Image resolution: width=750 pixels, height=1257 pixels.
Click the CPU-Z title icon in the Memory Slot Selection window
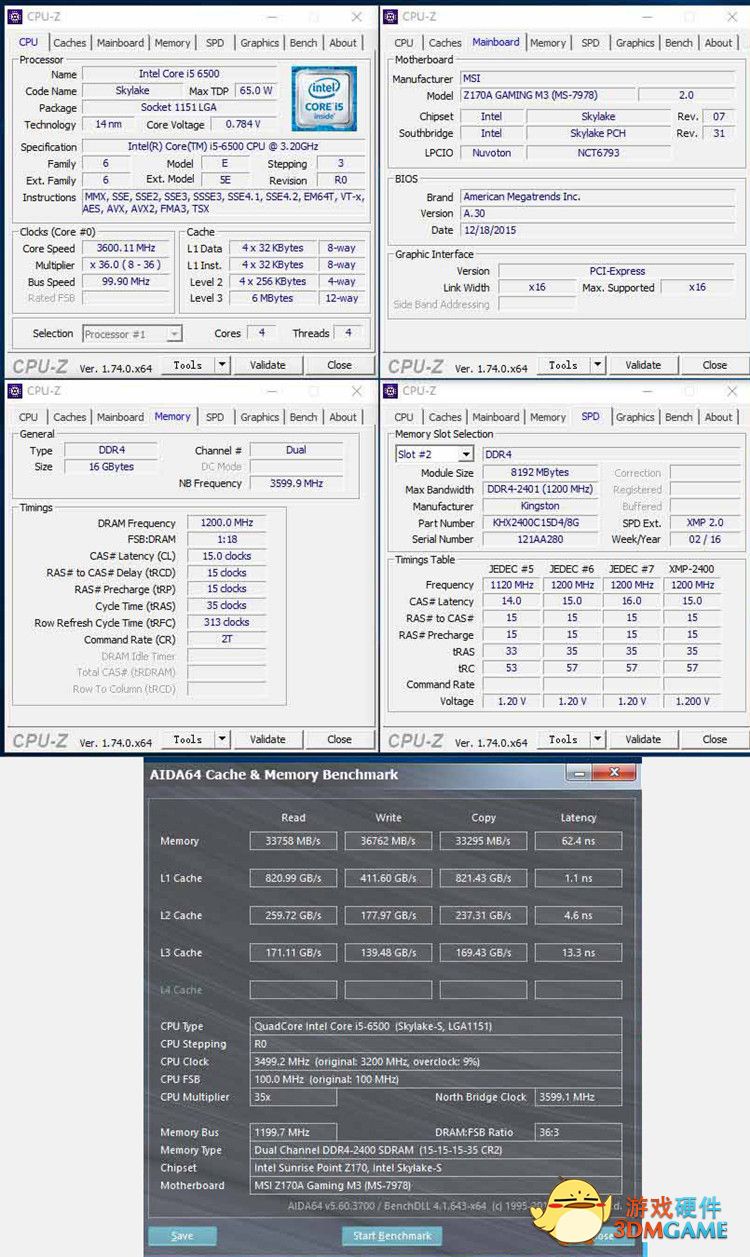pyautogui.click(x=391, y=390)
